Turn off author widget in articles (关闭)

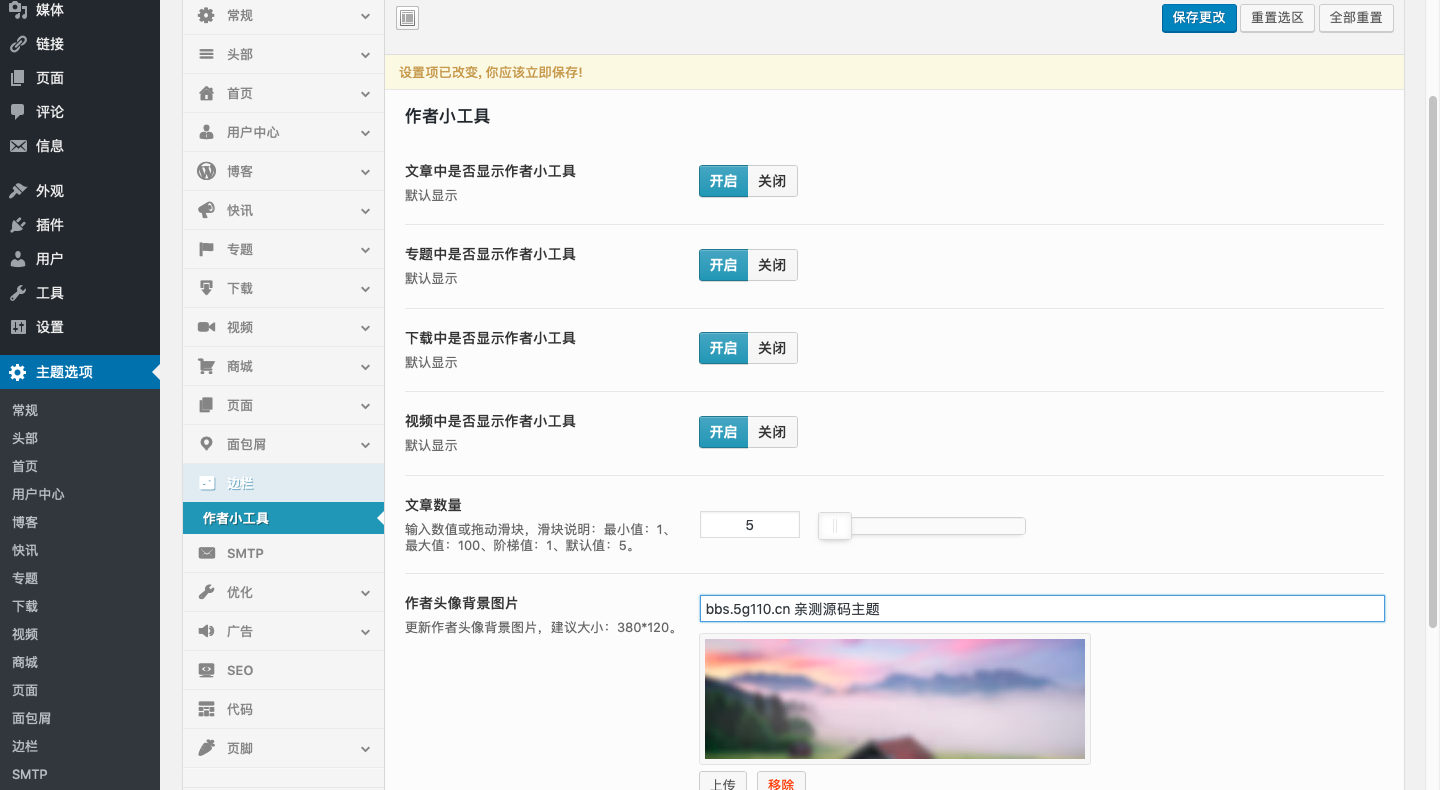point(772,181)
